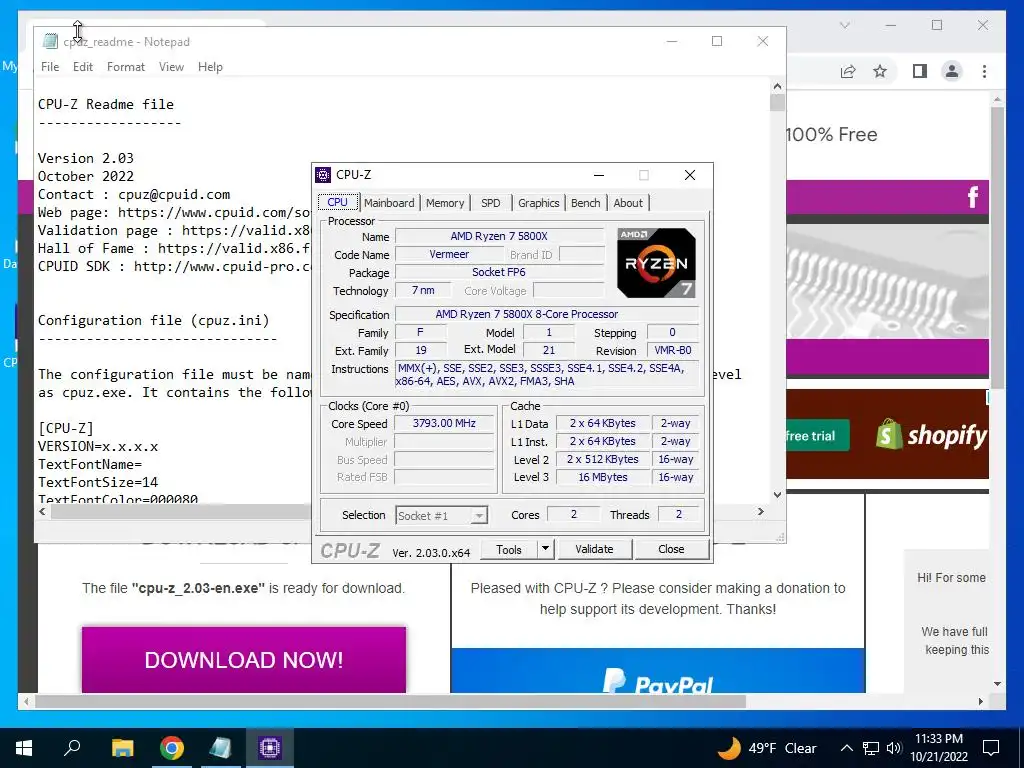The width and height of the screenshot is (1024, 768).
Task: Click the Name field AMD Ryzen 7 5800X
Action: 499,236
